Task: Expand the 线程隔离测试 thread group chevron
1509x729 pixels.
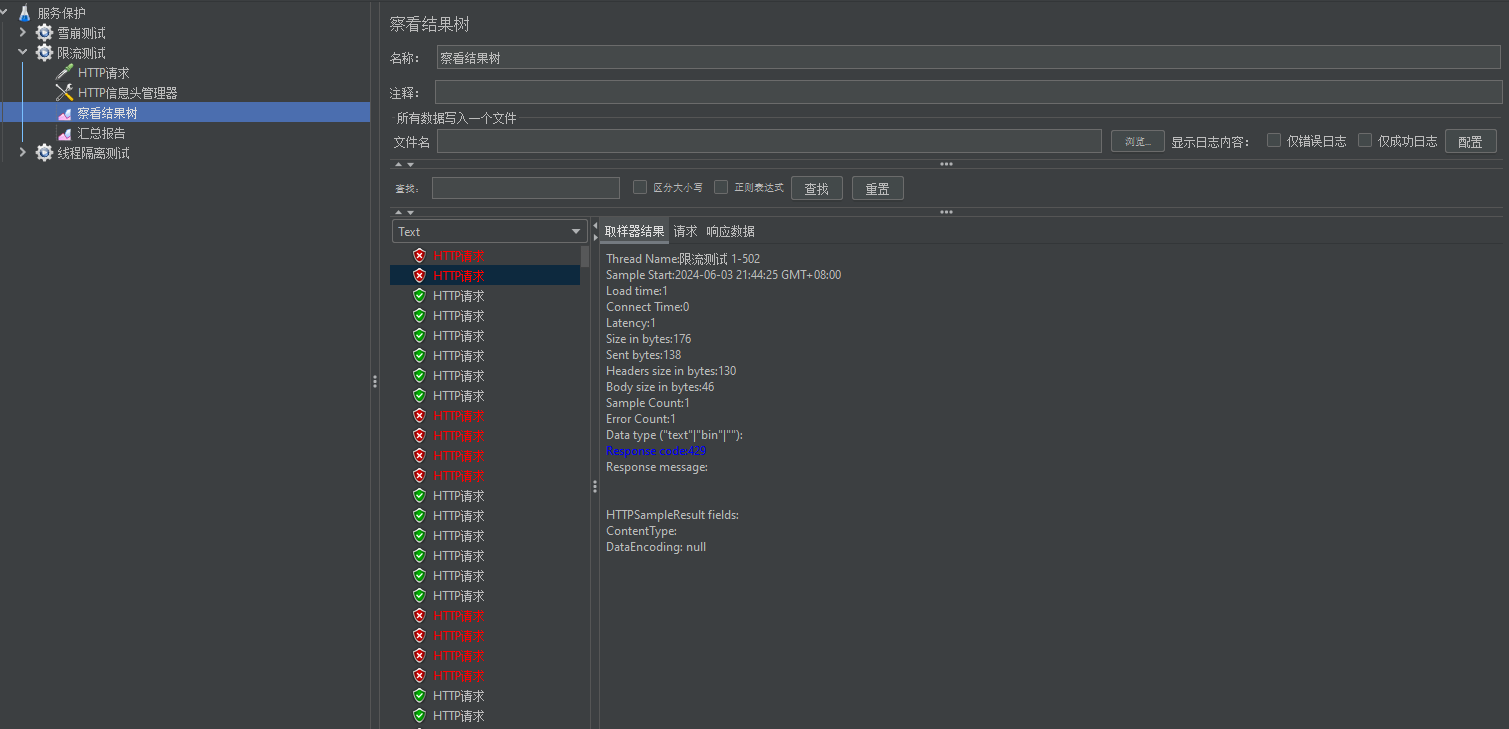Action: tap(23, 153)
